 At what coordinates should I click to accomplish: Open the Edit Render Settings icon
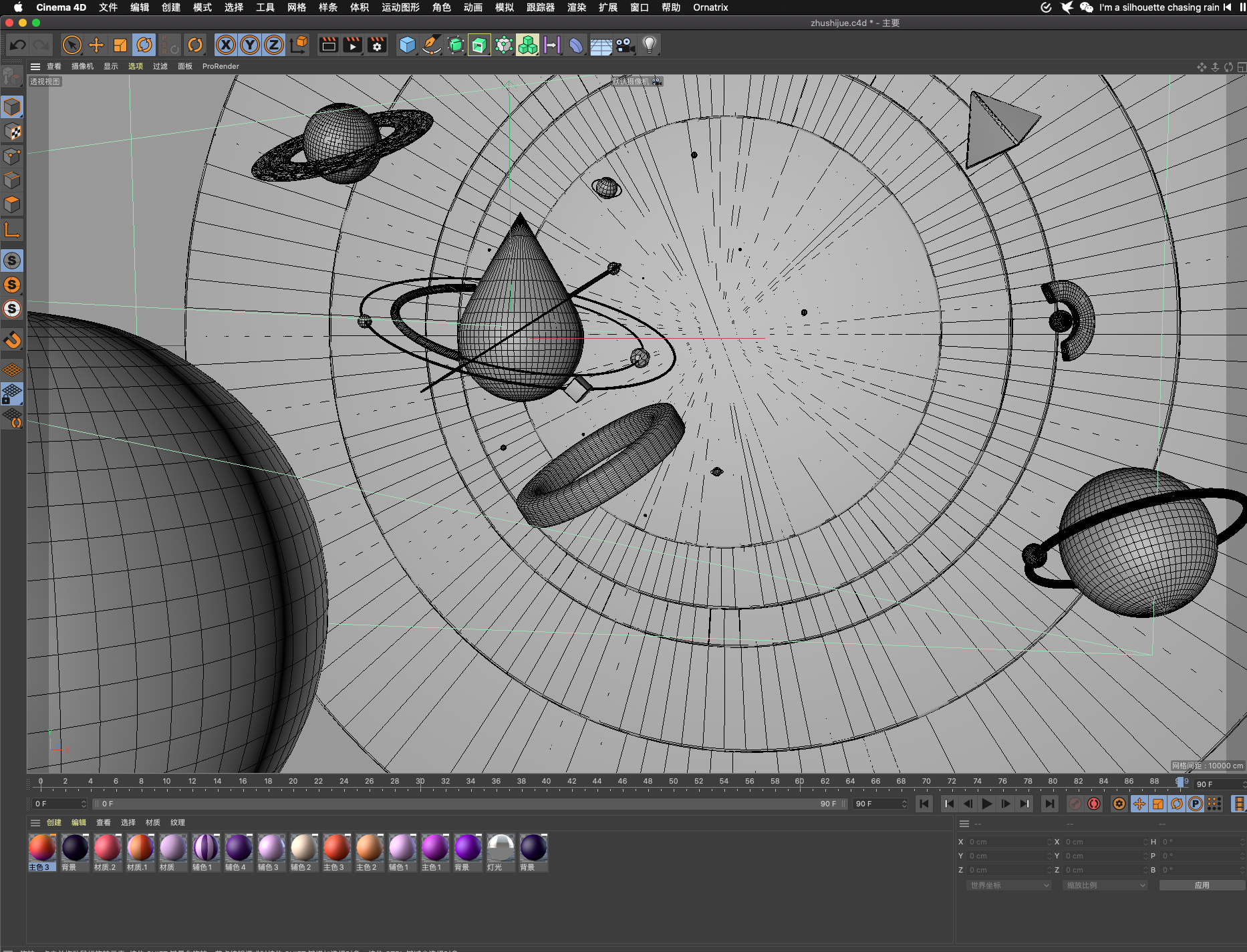tap(377, 45)
